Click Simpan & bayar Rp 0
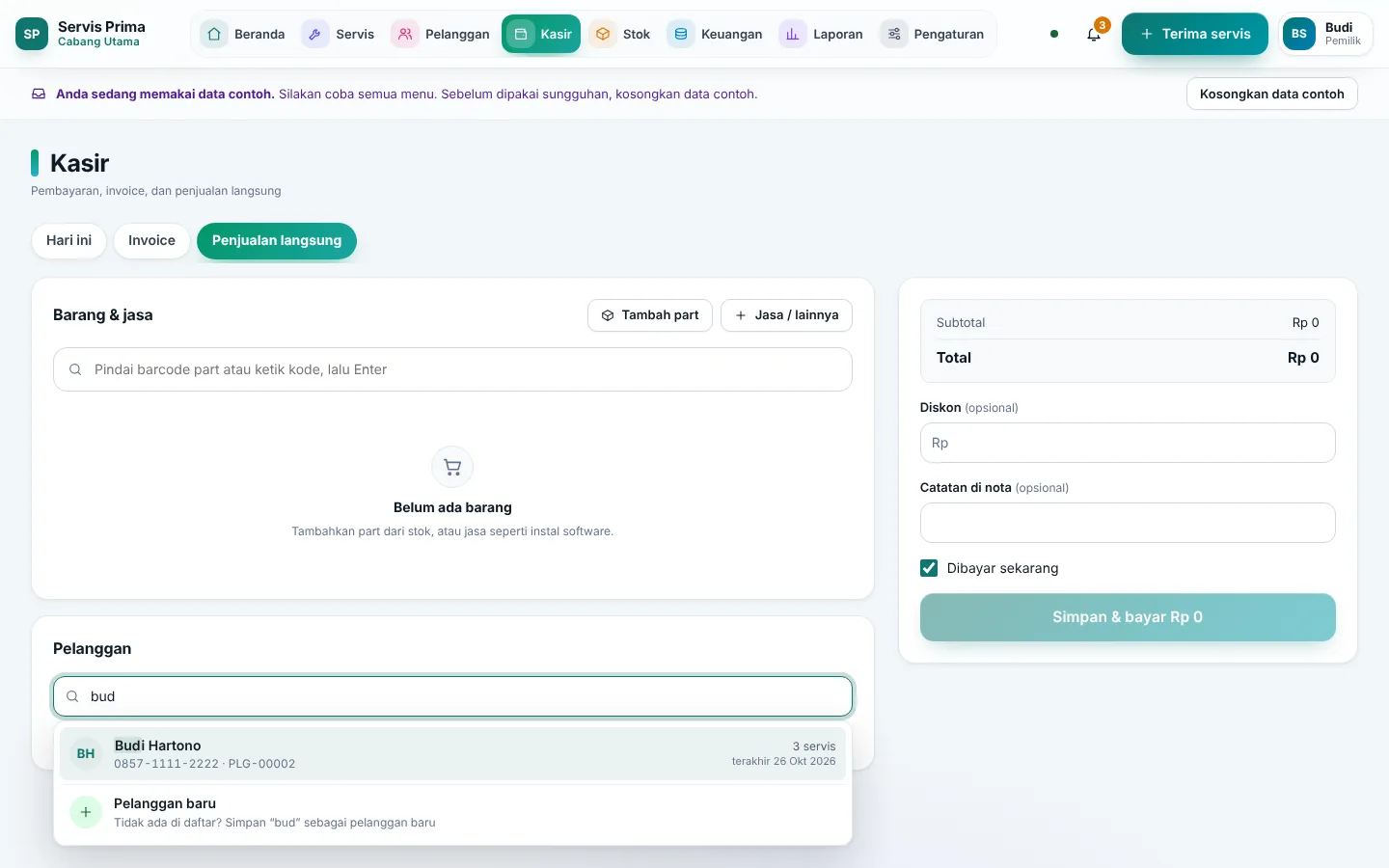 pyautogui.click(x=1128, y=617)
